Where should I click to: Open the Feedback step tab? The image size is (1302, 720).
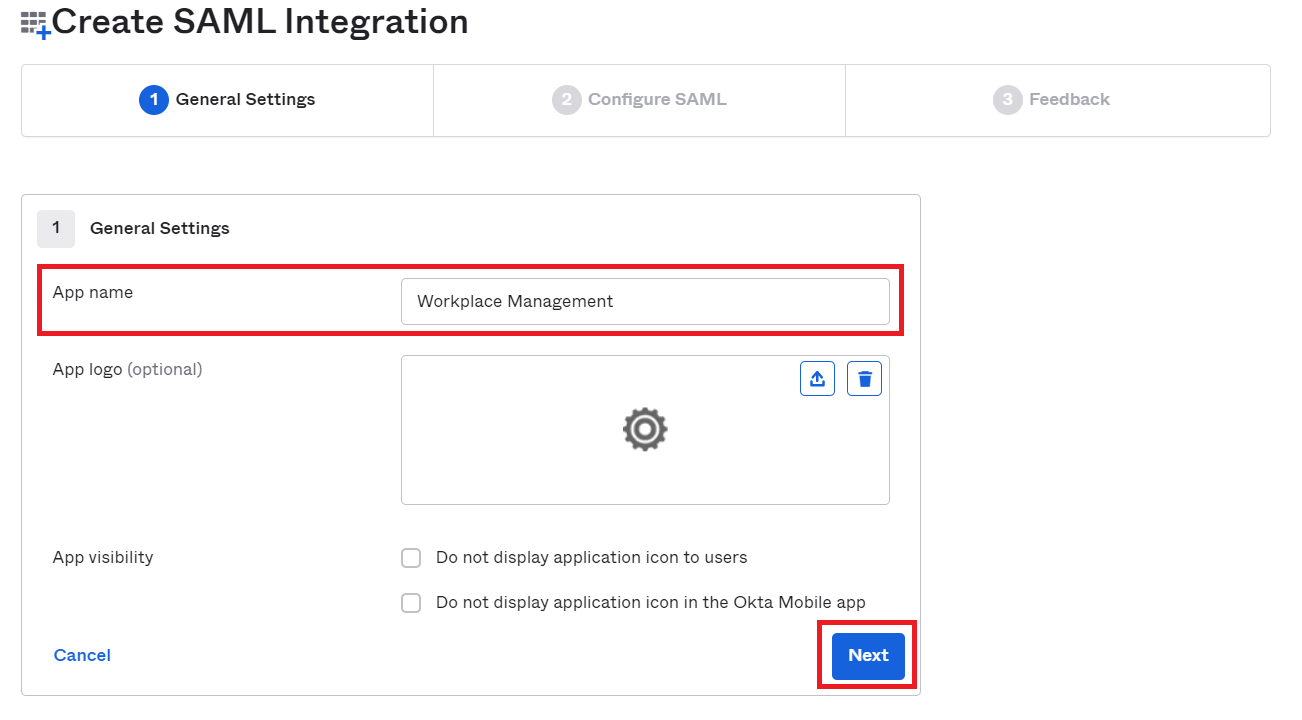click(x=1058, y=100)
